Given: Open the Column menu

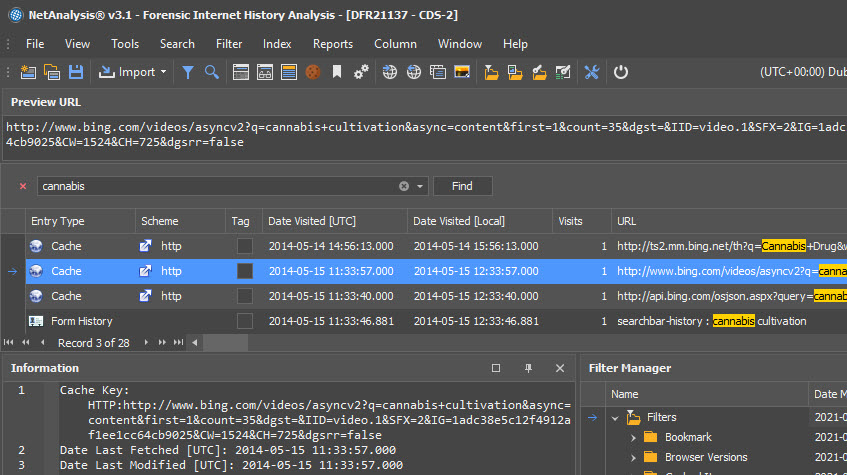Looking at the screenshot, I should point(395,44).
